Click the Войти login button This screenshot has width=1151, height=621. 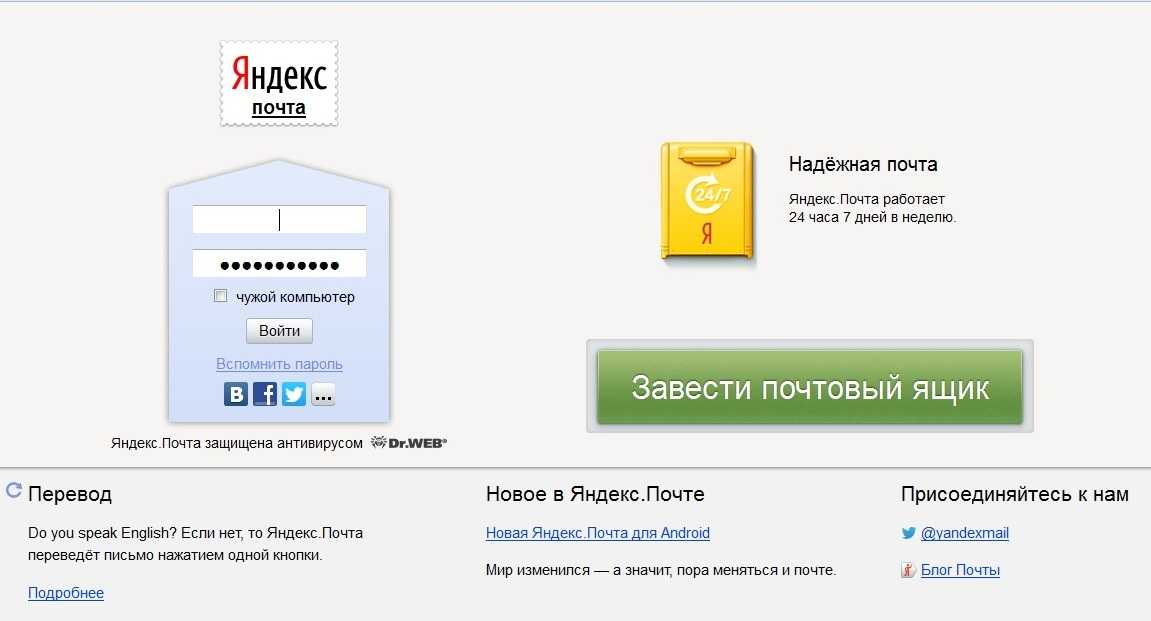pos(279,331)
